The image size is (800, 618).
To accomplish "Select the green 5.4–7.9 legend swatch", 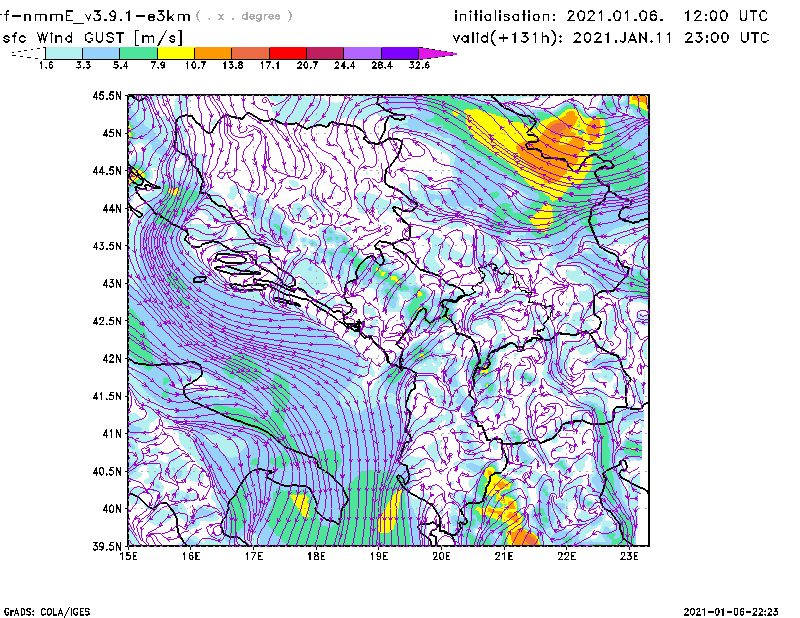I will tap(138, 53).
